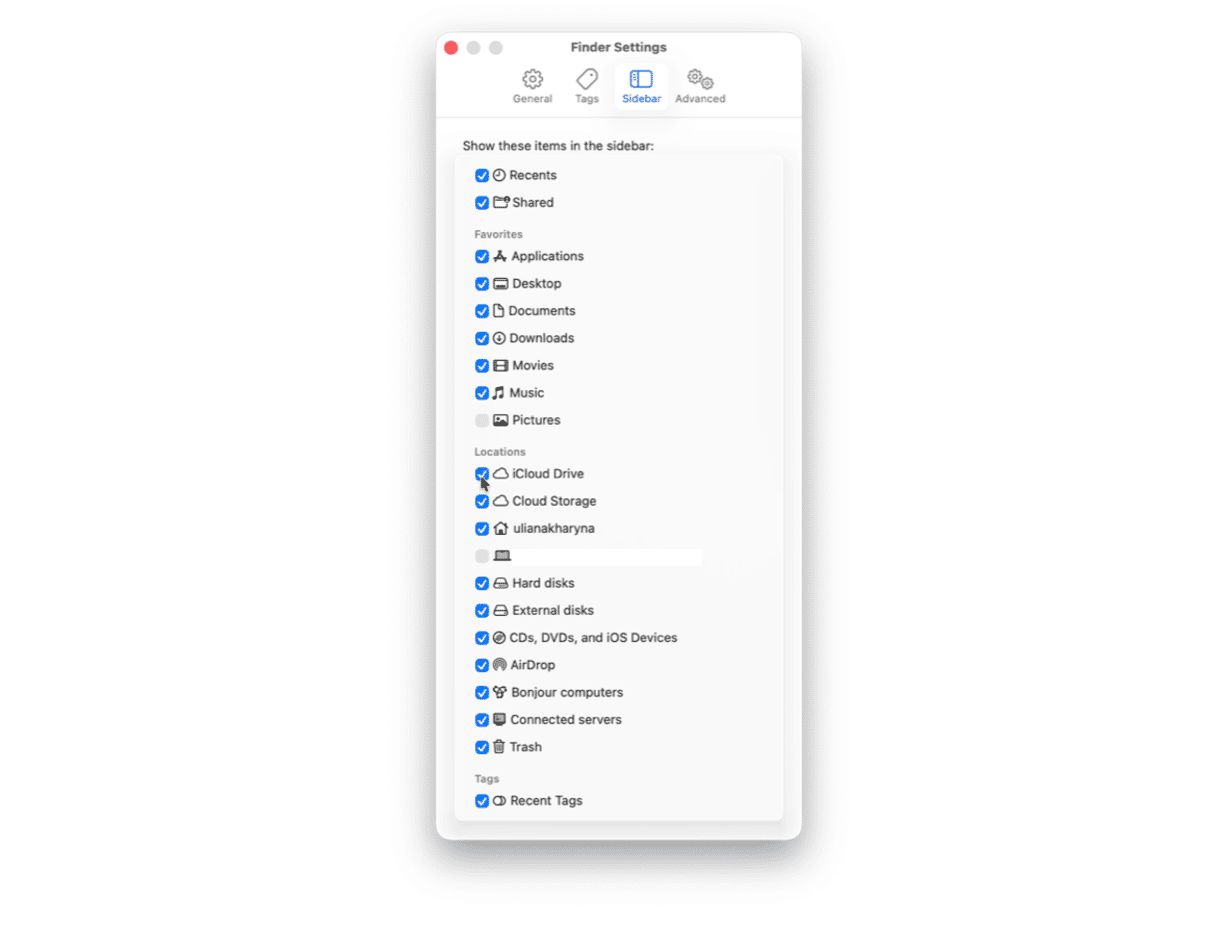Toggle the Desktop checkbox off
1215x949 pixels.
pyautogui.click(x=482, y=284)
